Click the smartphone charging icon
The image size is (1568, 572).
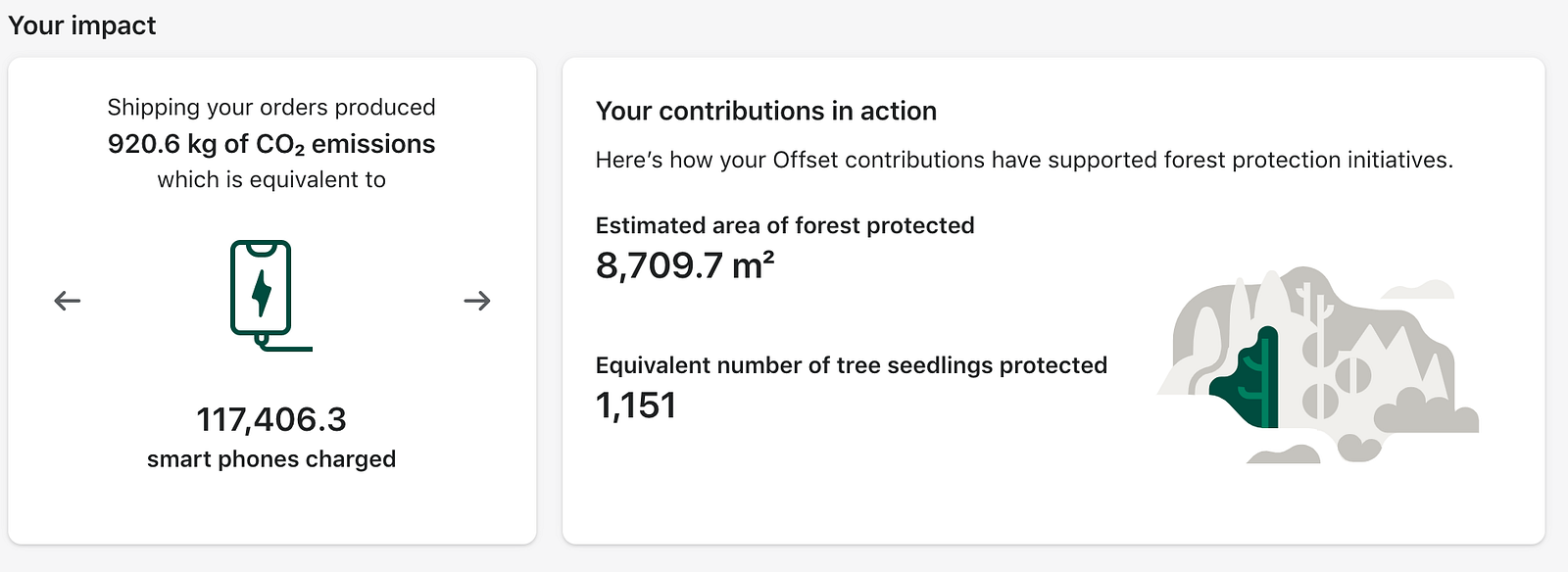(262, 292)
